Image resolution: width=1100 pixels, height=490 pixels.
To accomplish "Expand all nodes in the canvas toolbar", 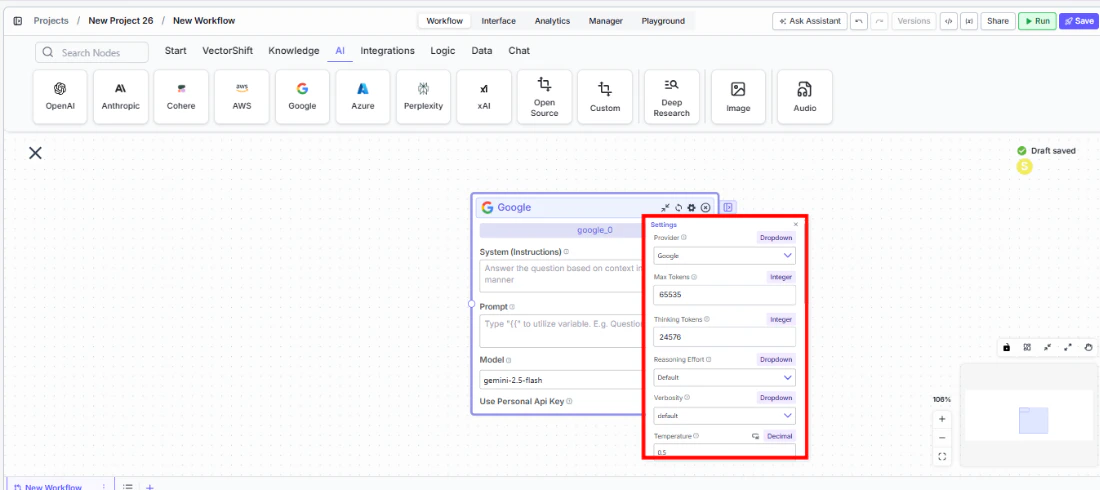I will point(1068,347).
